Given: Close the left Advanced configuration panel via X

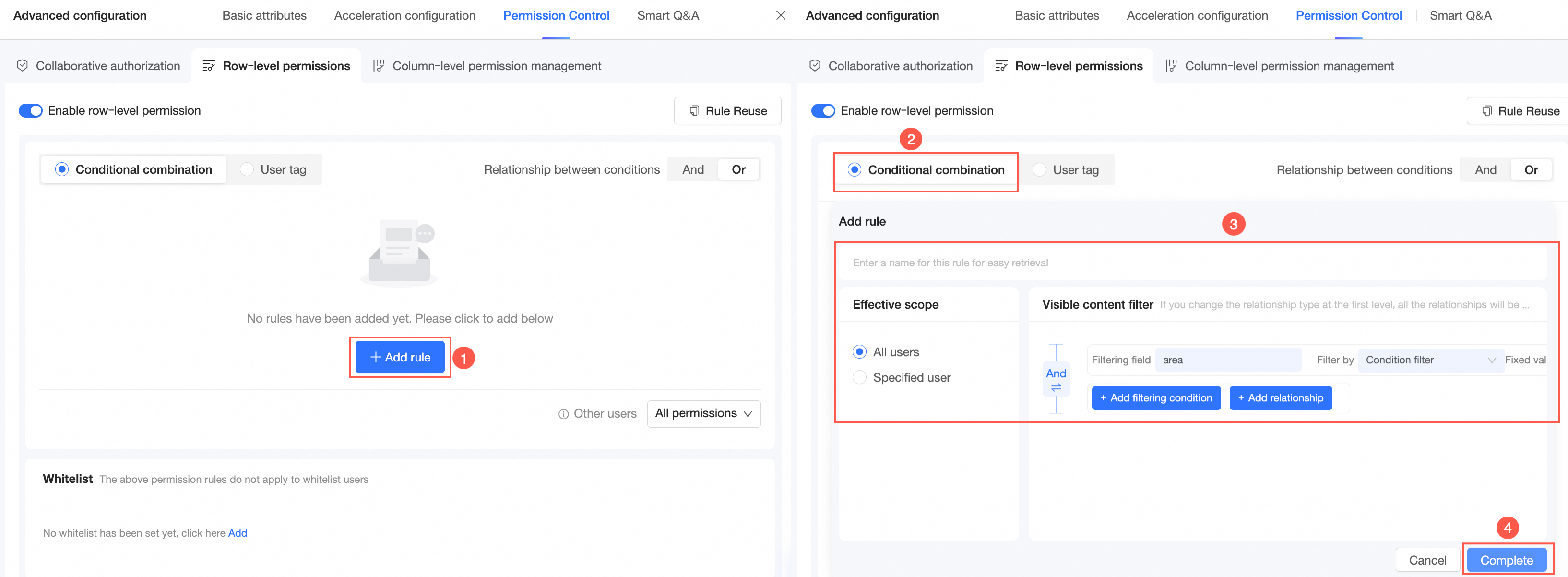Looking at the screenshot, I should point(780,15).
